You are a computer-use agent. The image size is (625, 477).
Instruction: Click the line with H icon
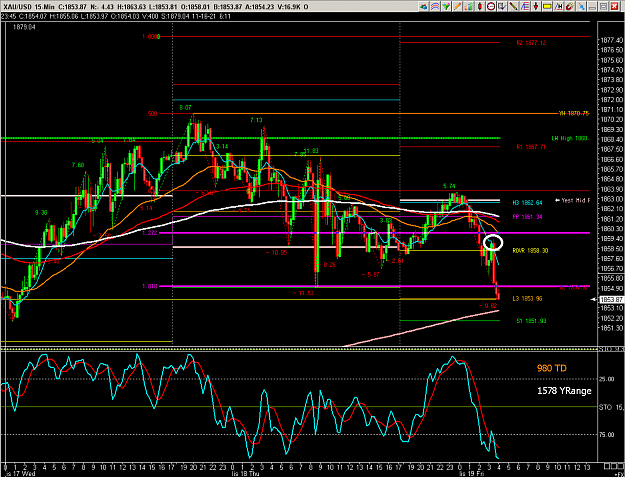(x=558, y=6)
